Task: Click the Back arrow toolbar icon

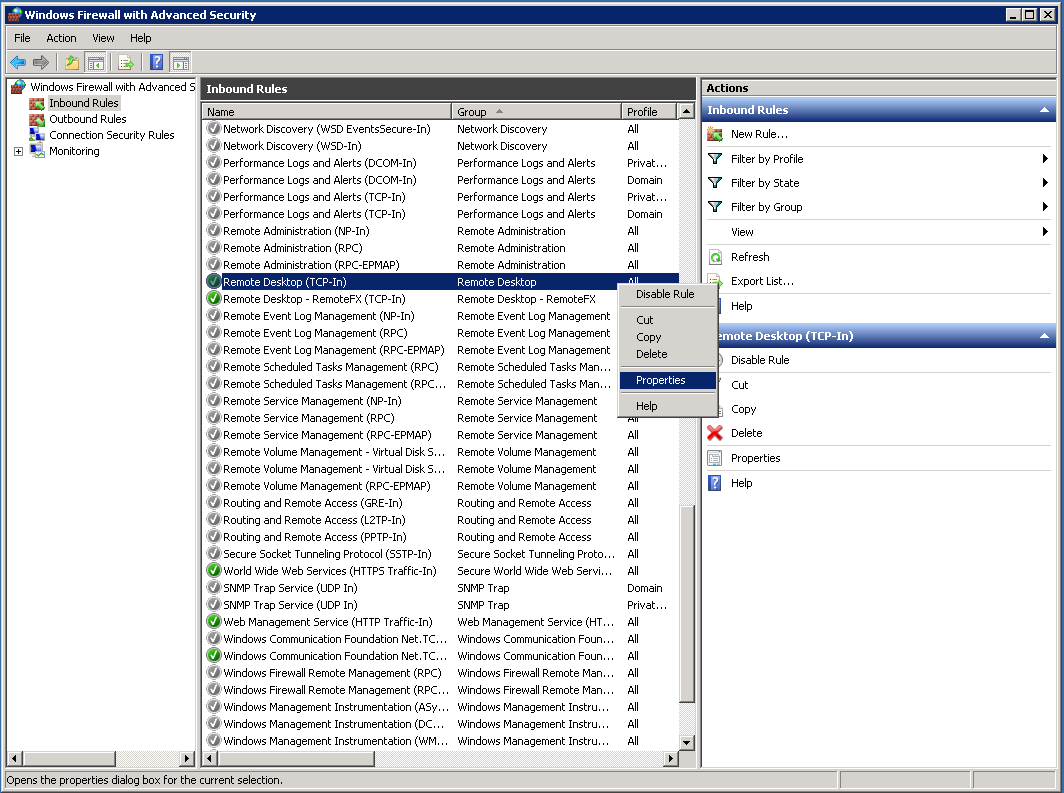Action: (18, 62)
